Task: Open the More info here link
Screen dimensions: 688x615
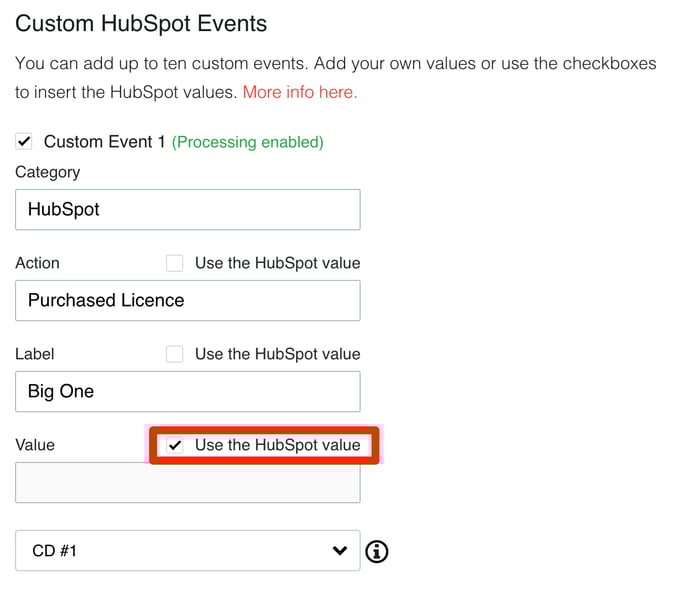Action: coord(300,92)
